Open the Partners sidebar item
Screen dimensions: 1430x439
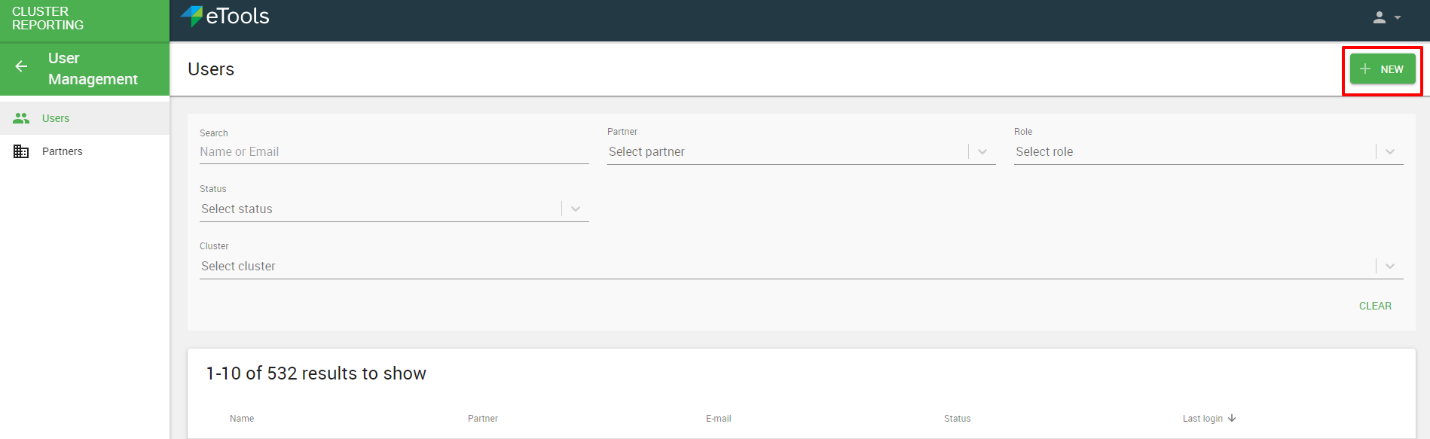[x=85, y=151]
